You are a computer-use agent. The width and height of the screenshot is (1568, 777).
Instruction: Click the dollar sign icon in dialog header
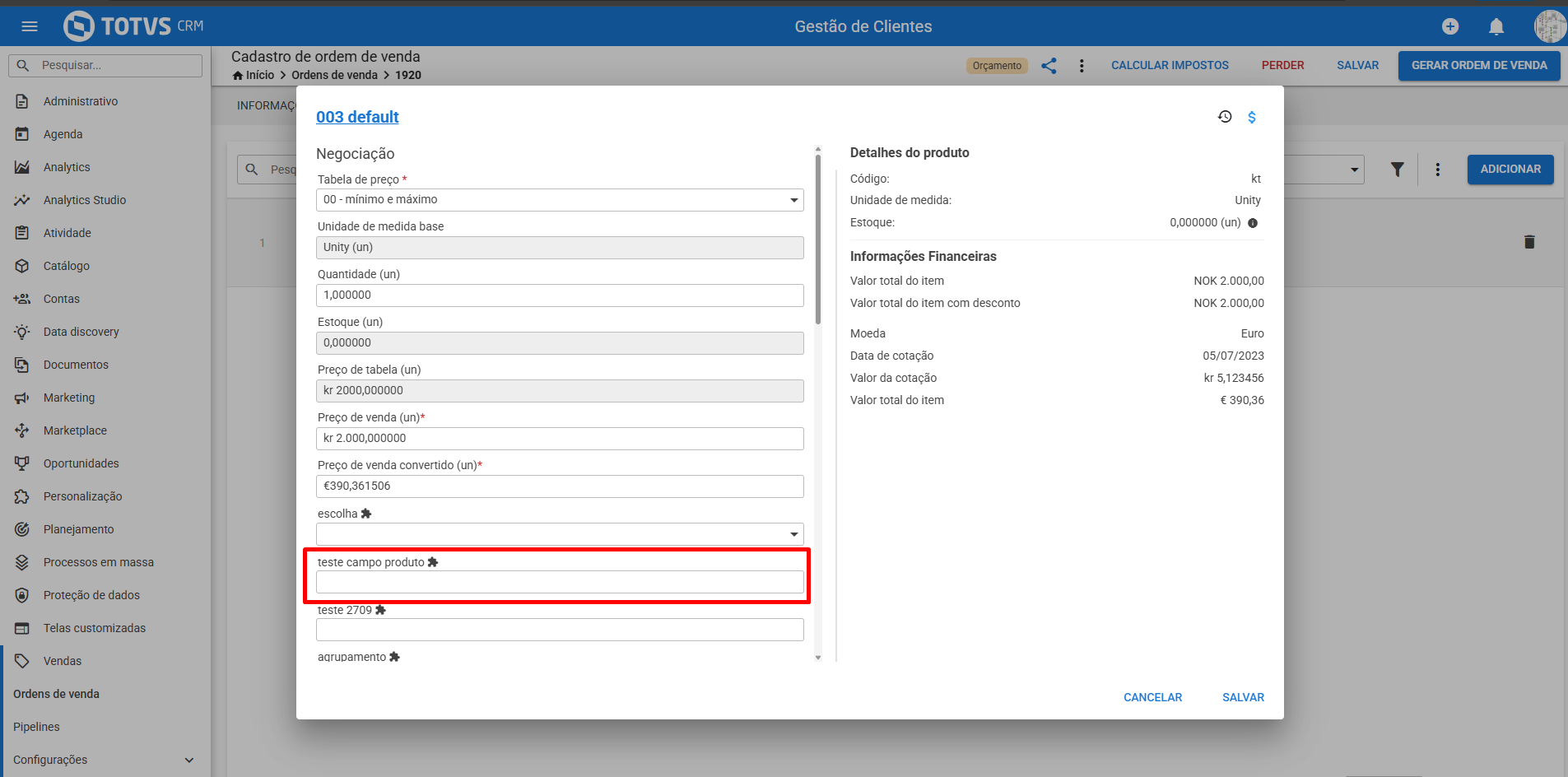point(1252,117)
